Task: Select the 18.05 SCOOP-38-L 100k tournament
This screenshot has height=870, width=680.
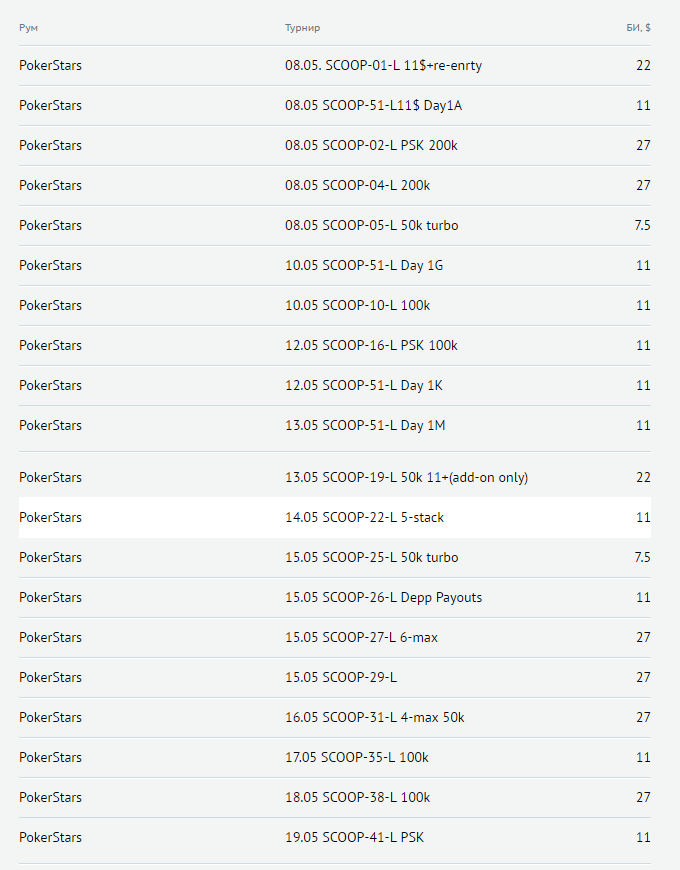Action: tap(357, 798)
